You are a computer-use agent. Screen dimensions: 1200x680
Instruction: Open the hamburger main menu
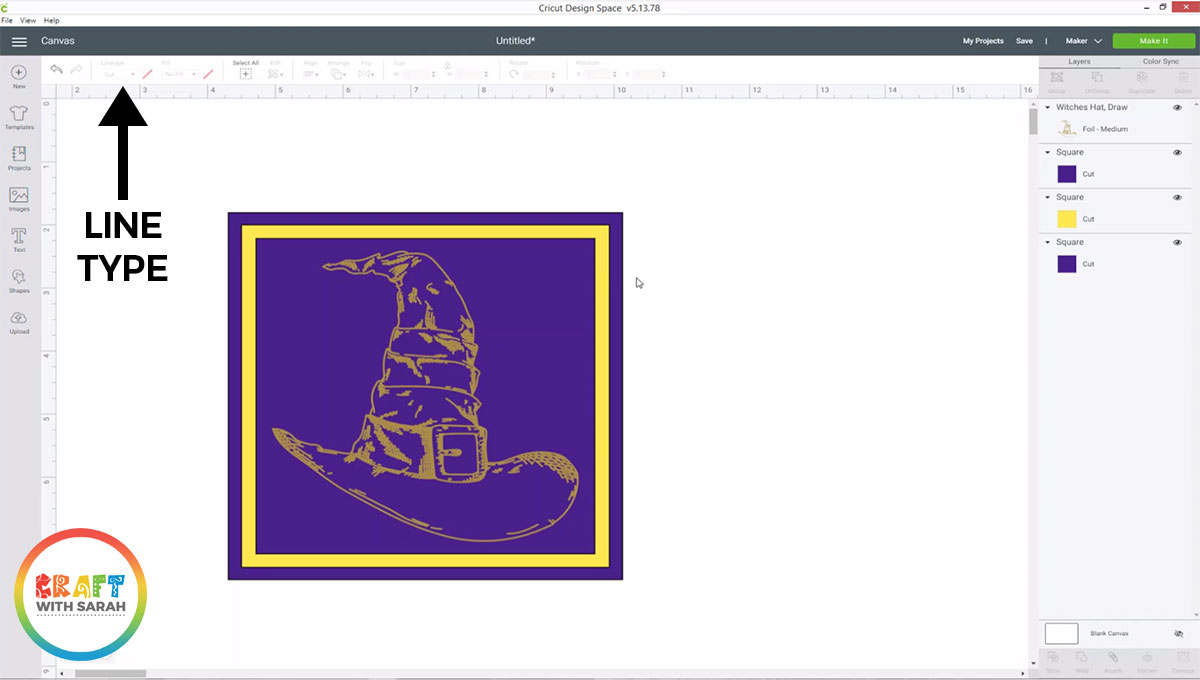(x=19, y=41)
